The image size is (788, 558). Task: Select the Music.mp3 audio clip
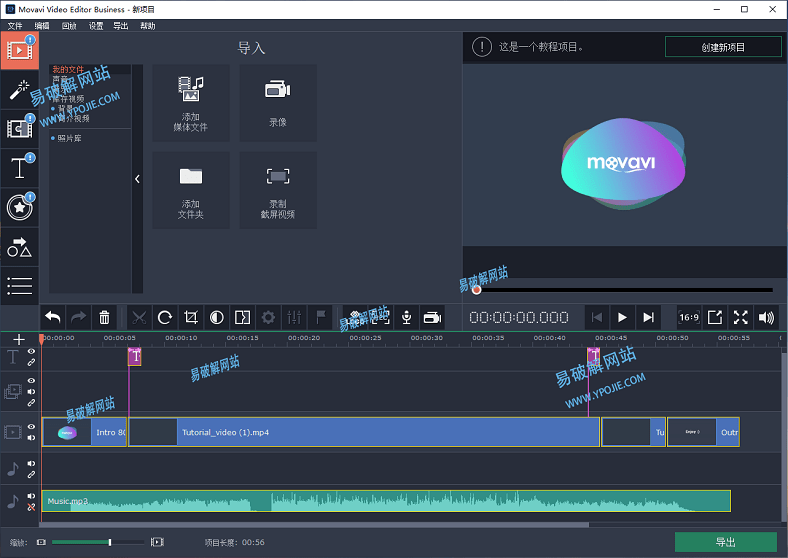click(x=386, y=501)
